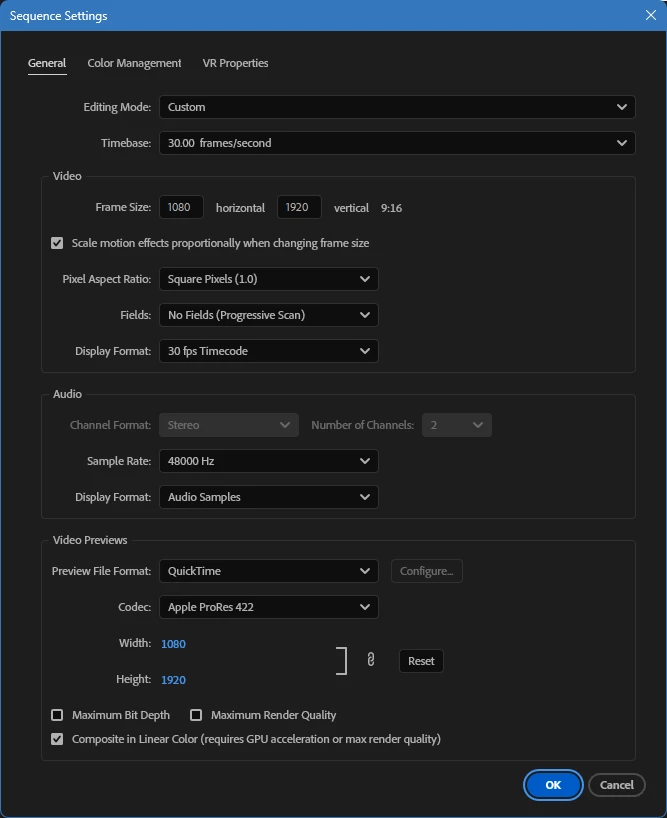Click the Timebase label
The height and width of the screenshot is (818, 667).
click(126, 143)
